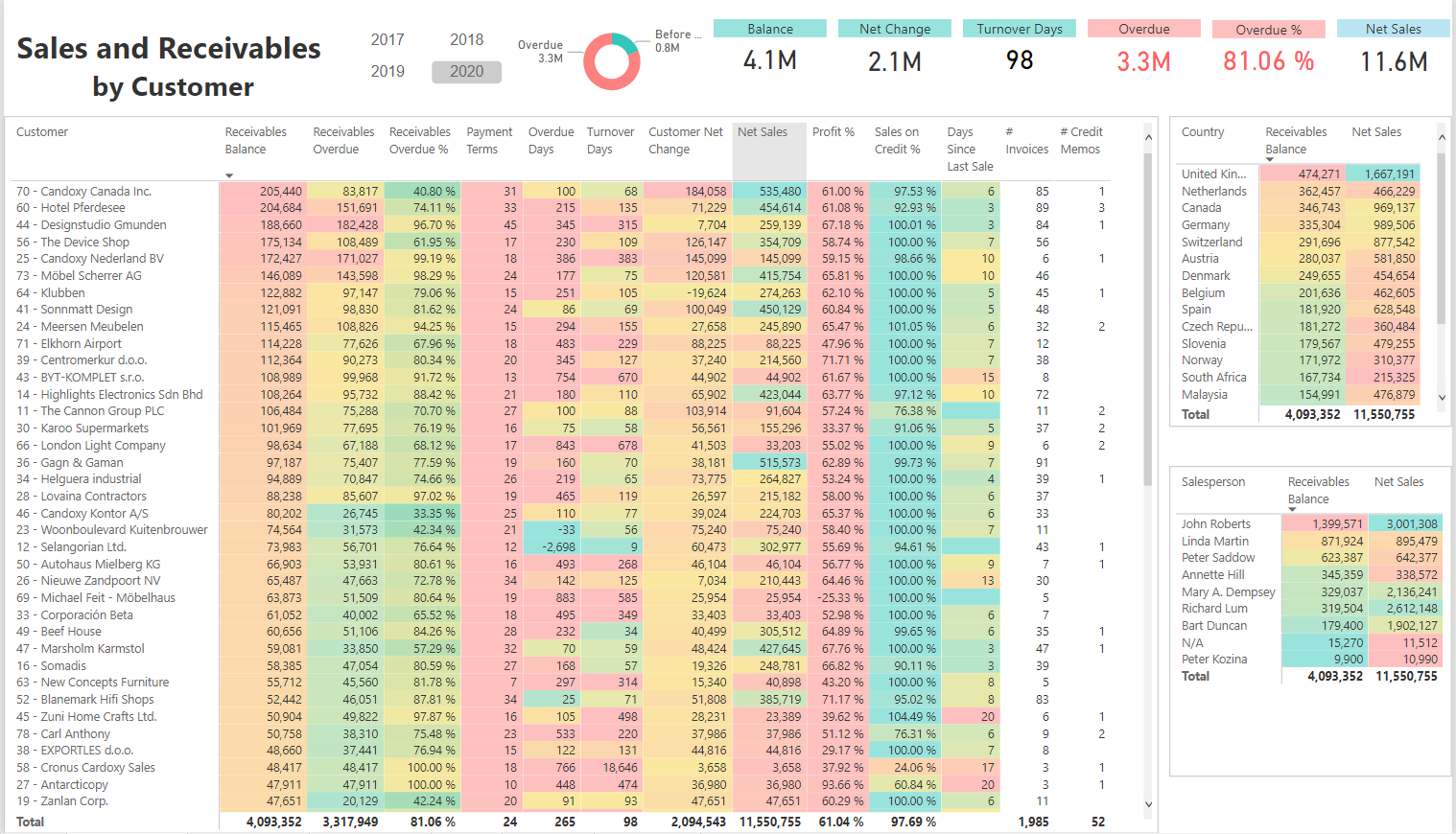Click the customer table scrollbar up arrow
The image size is (1456, 834).
click(x=1147, y=137)
